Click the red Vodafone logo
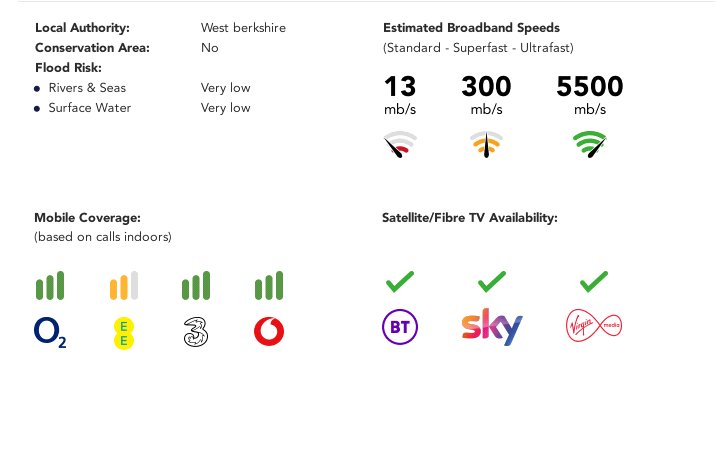The width and height of the screenshot is (717, 465). [269, 331]
